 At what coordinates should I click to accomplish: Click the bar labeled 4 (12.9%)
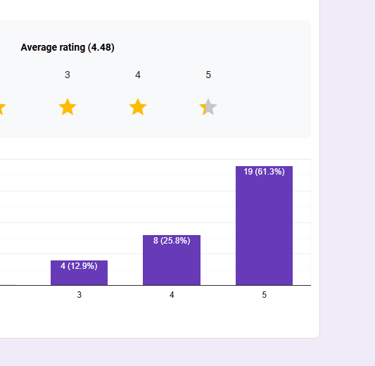pos(79,273)
